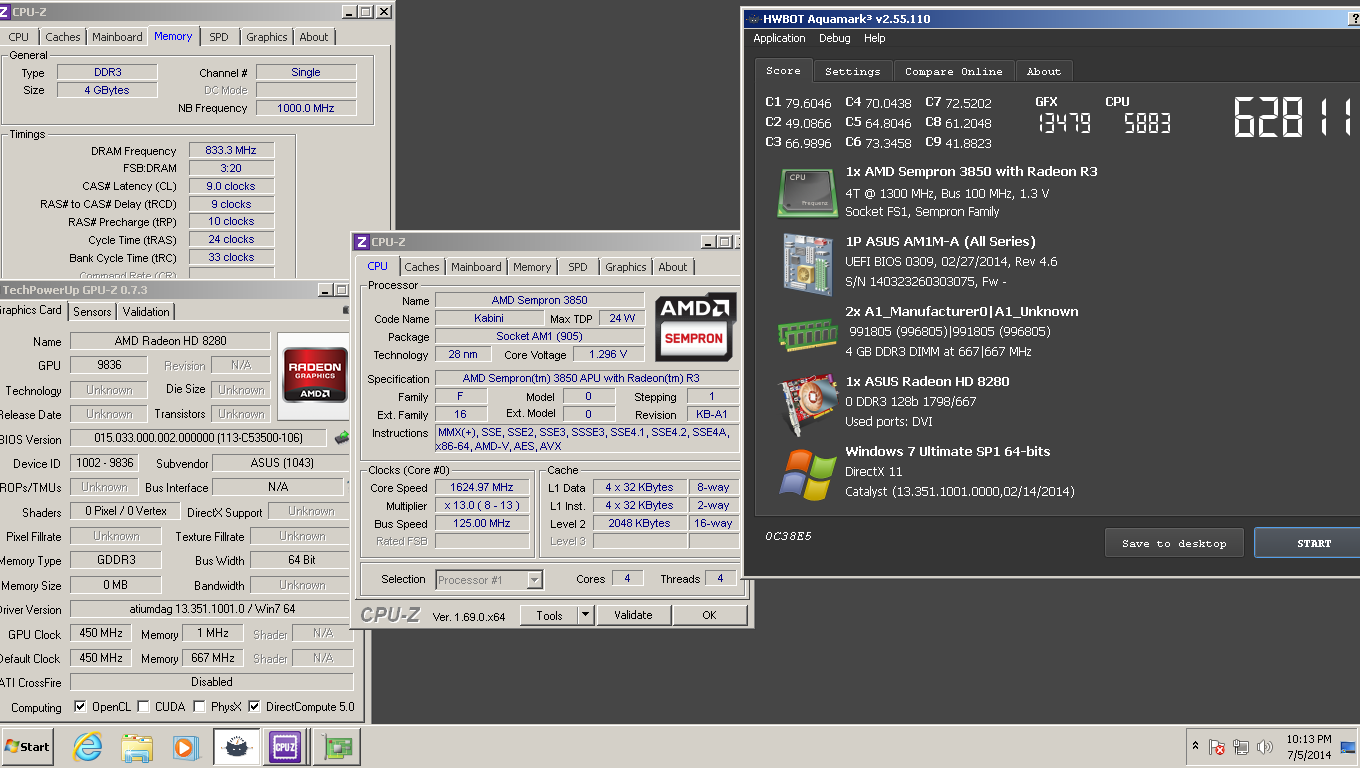1360x768 pixels.
Task: Open Mainboard tab in front CPU-Z window
Action: (476, 267)
